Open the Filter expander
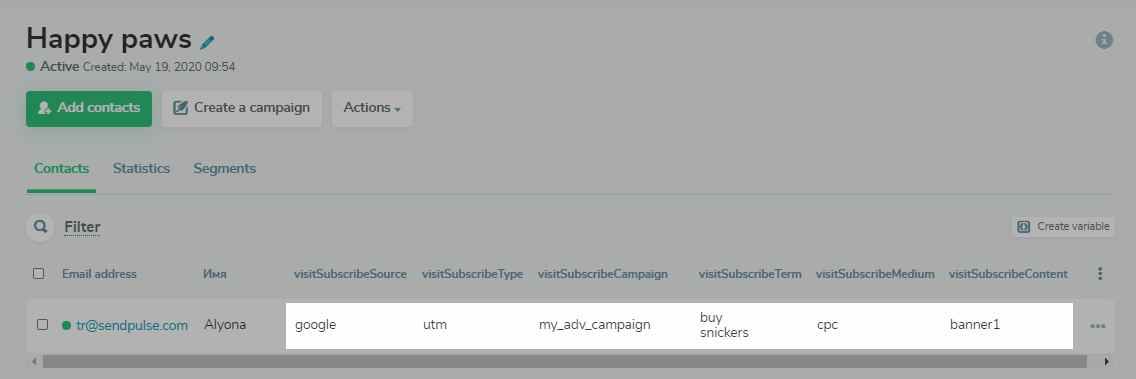The width and height of the screenshot is (1136, 379). point(82,227)
